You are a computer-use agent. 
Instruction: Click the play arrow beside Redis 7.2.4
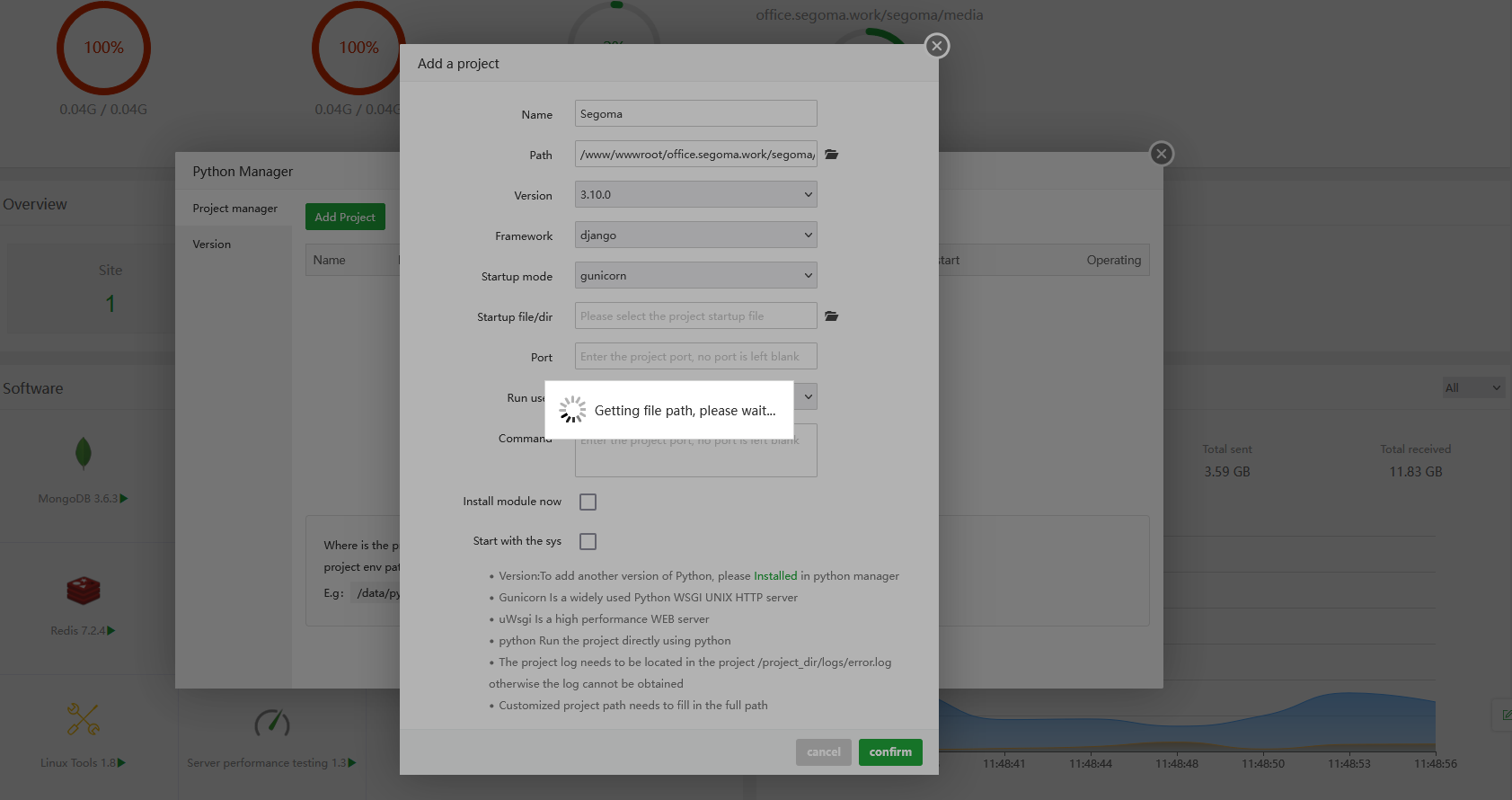(111, 631)
